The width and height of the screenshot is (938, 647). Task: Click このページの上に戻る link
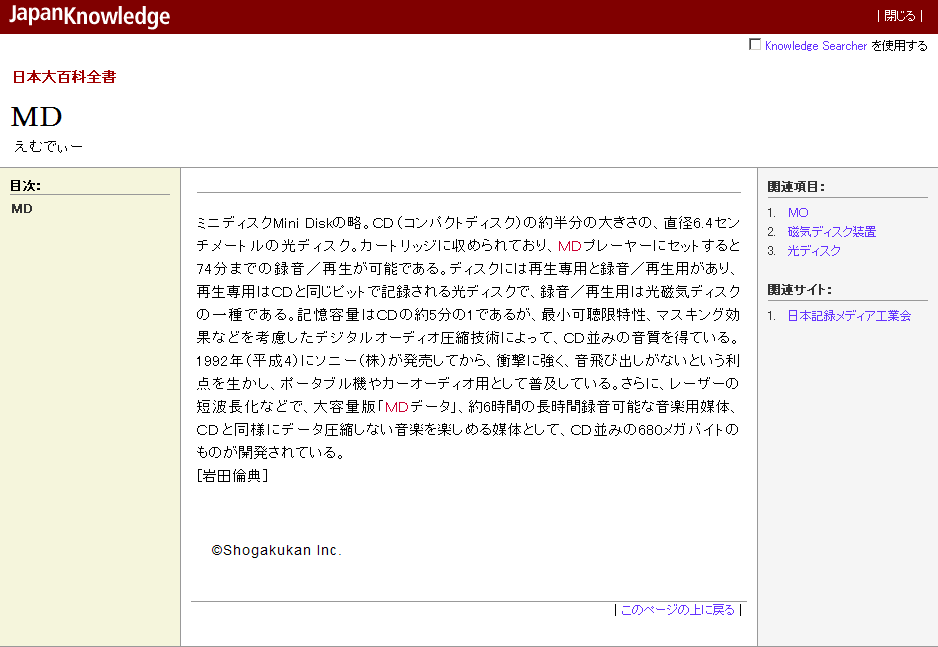click(x=678, y=610)
